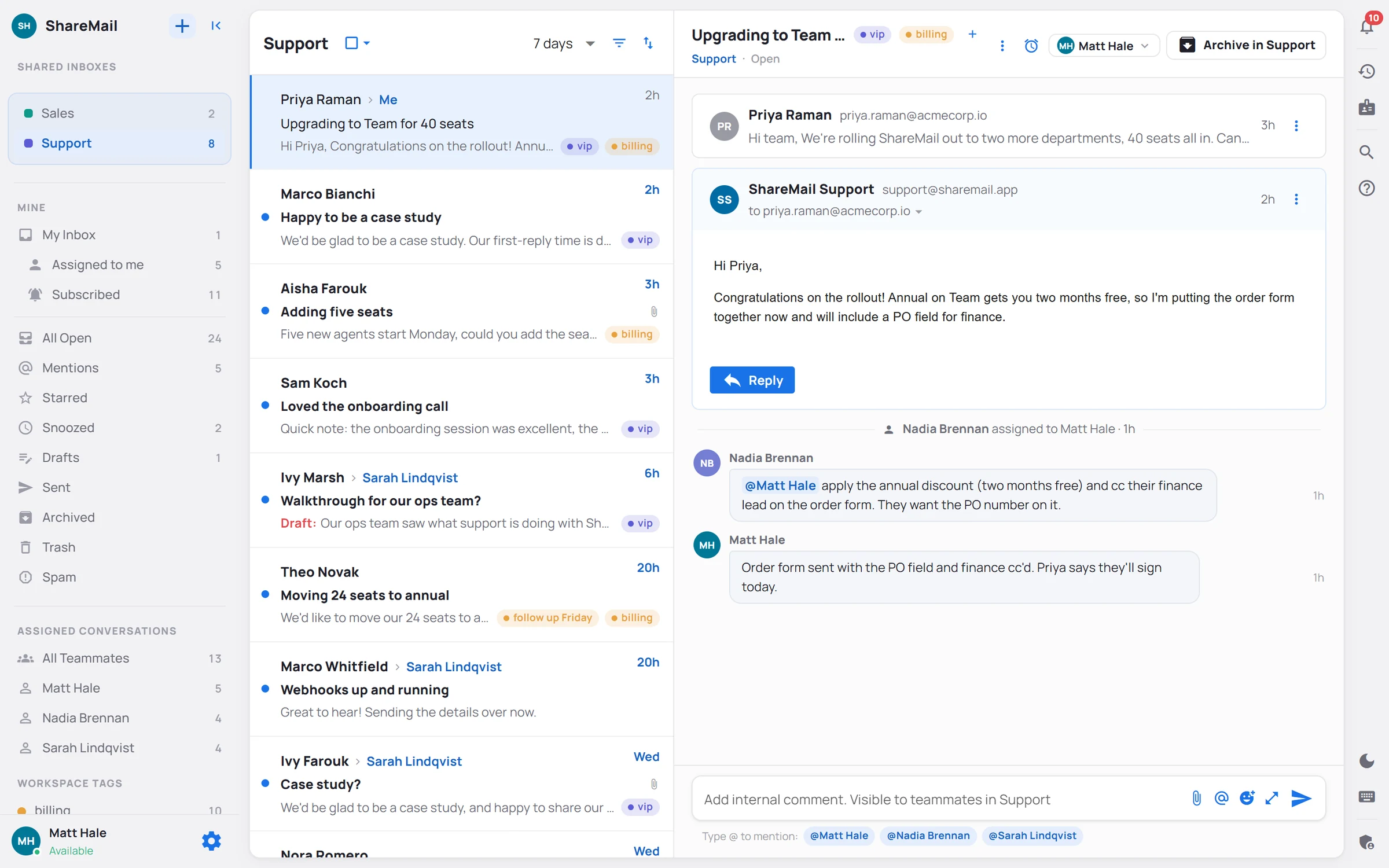Add a tag with the plus icon

[x=972, y=34]
